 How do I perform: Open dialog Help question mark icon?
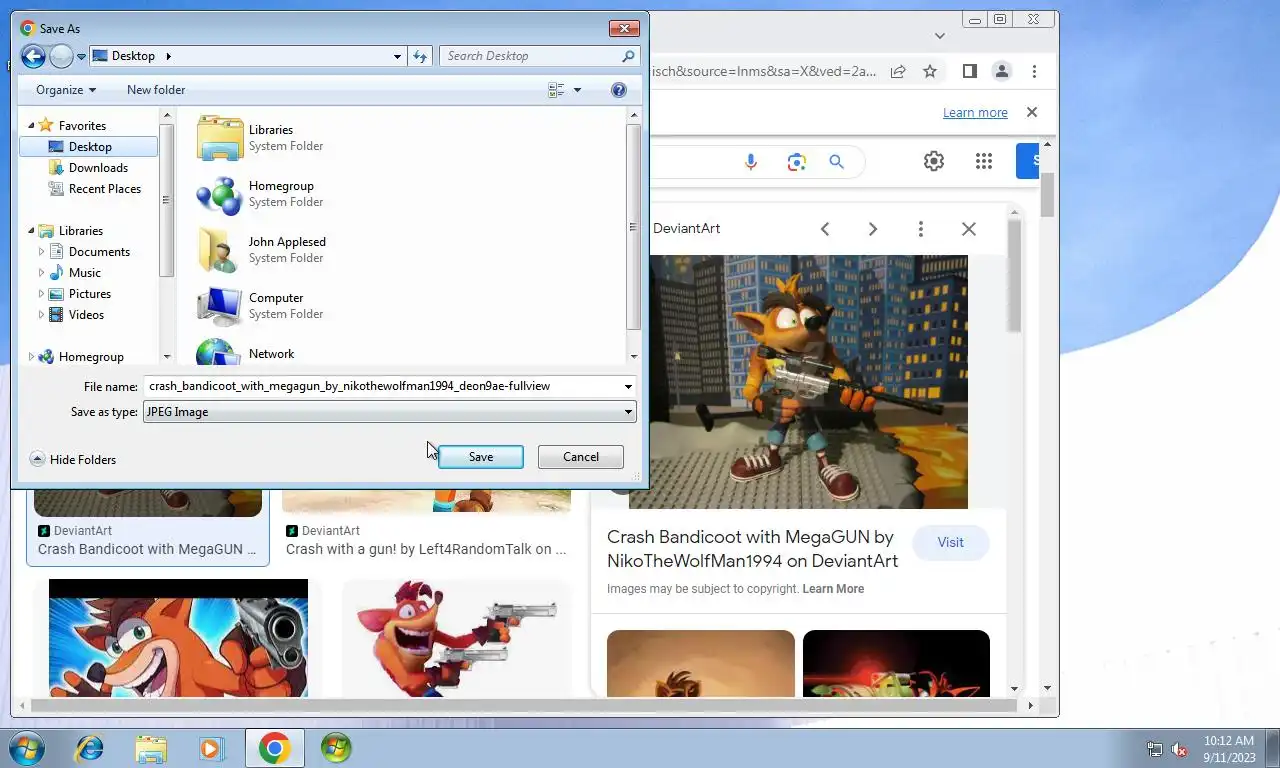click(619, 90)
